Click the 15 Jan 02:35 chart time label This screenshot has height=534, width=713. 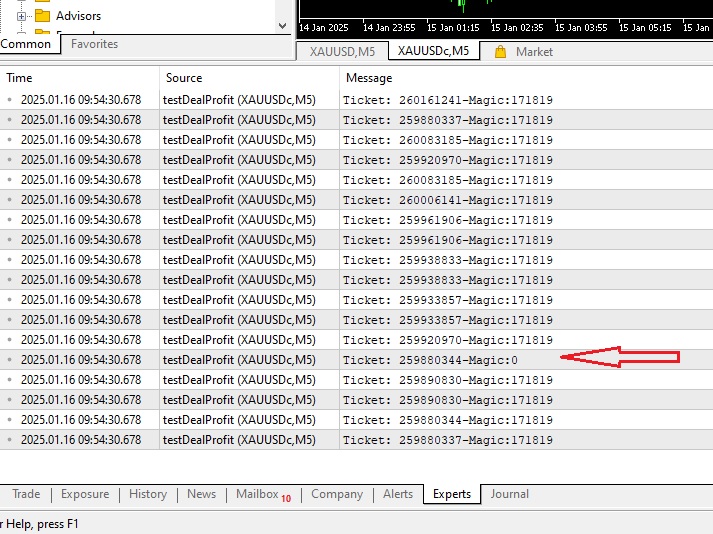[517, 28]
